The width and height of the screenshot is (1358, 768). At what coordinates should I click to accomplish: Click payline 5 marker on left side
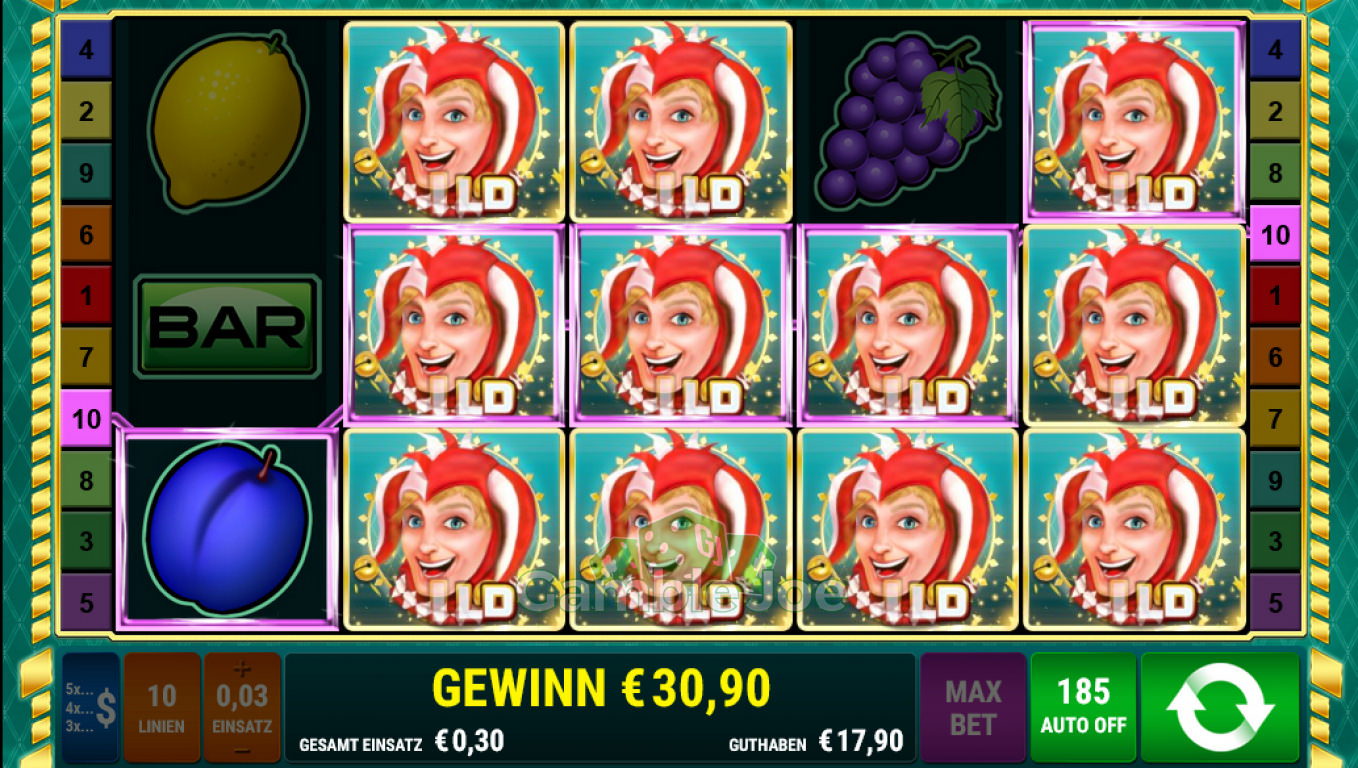(86, 603)
